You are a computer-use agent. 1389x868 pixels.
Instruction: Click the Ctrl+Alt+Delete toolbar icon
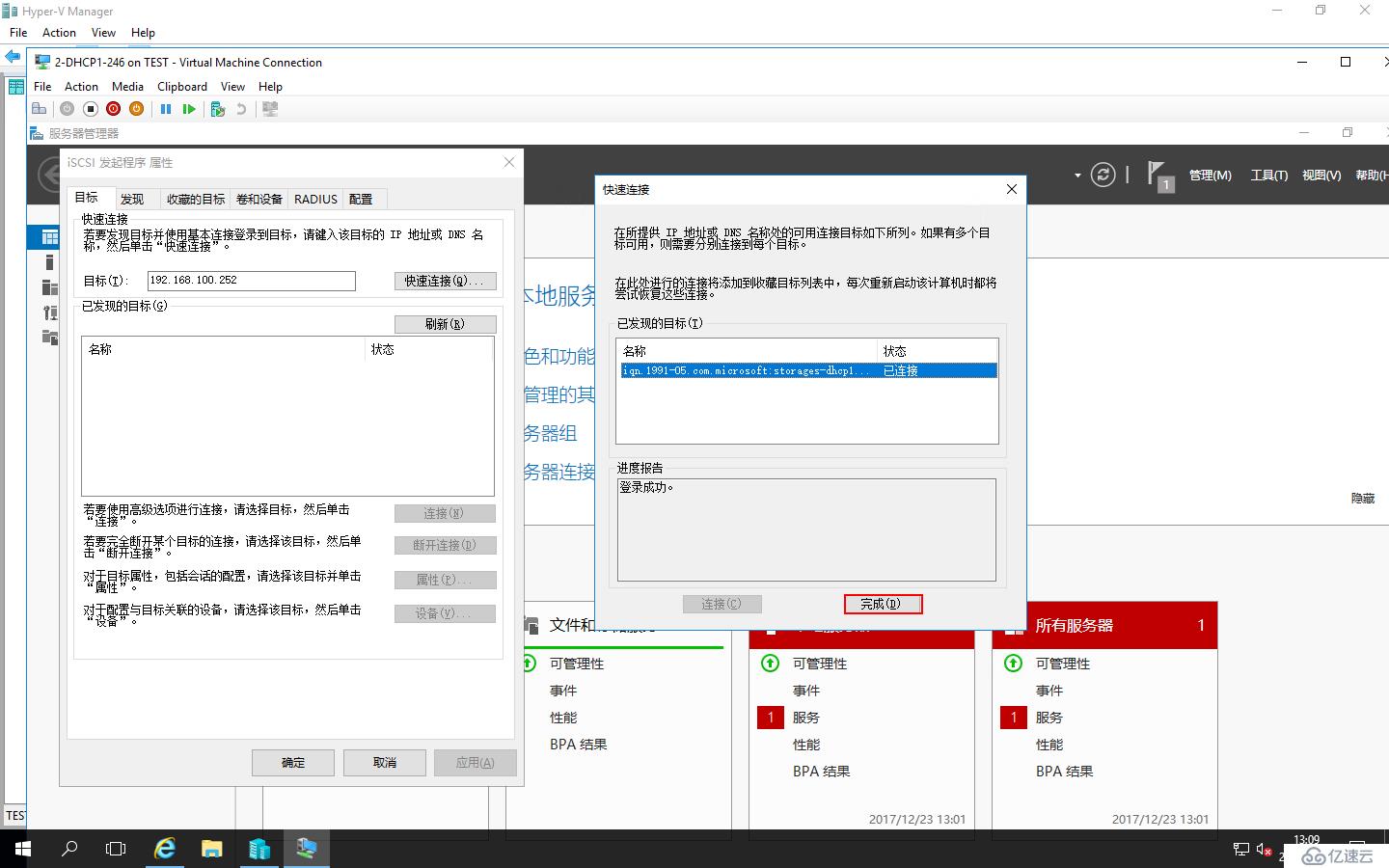(x=40, y=109)
